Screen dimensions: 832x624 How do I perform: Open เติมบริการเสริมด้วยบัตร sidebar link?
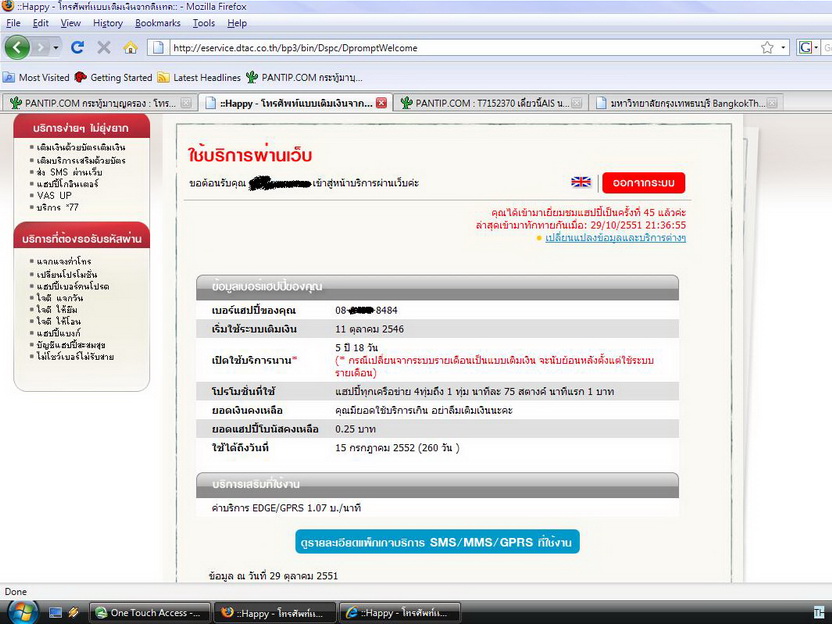point(81,160)
